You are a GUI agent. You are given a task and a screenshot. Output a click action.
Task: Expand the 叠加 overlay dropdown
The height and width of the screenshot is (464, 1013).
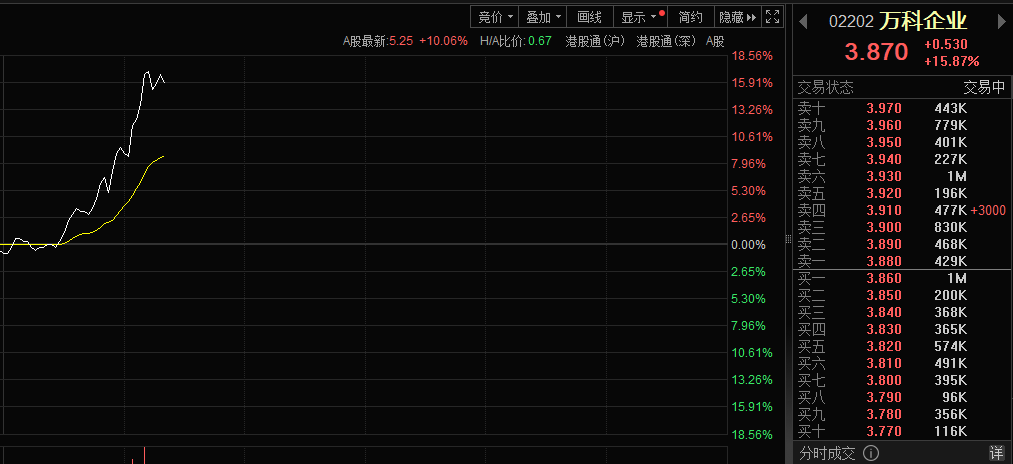pos(543,16)
